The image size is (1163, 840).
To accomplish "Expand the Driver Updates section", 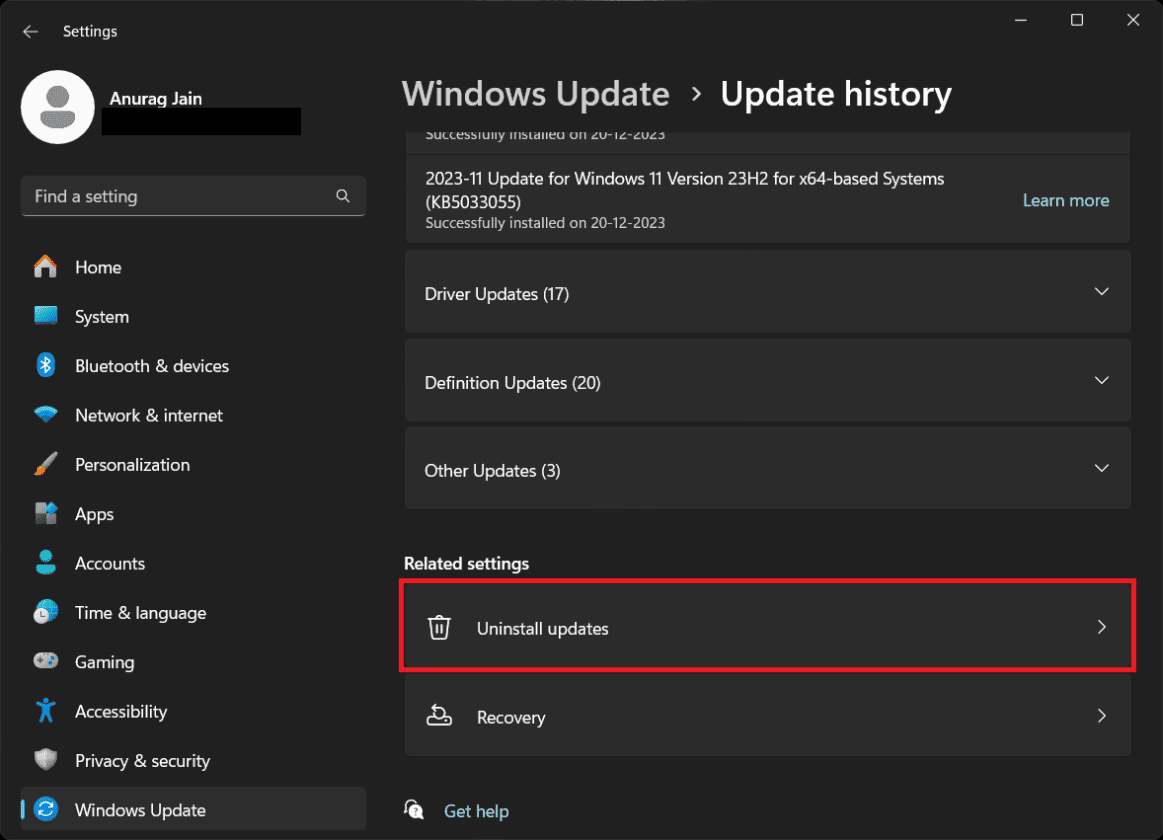I will point(1101,291).
